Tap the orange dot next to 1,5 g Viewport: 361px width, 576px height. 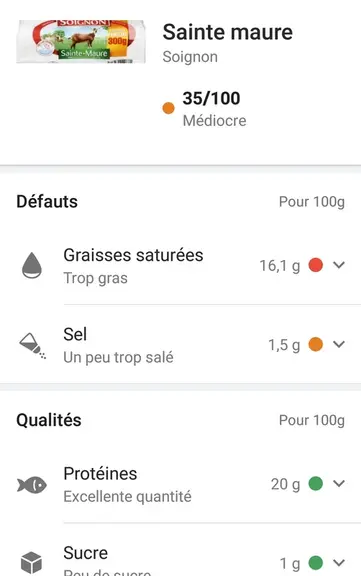[315, 344]
